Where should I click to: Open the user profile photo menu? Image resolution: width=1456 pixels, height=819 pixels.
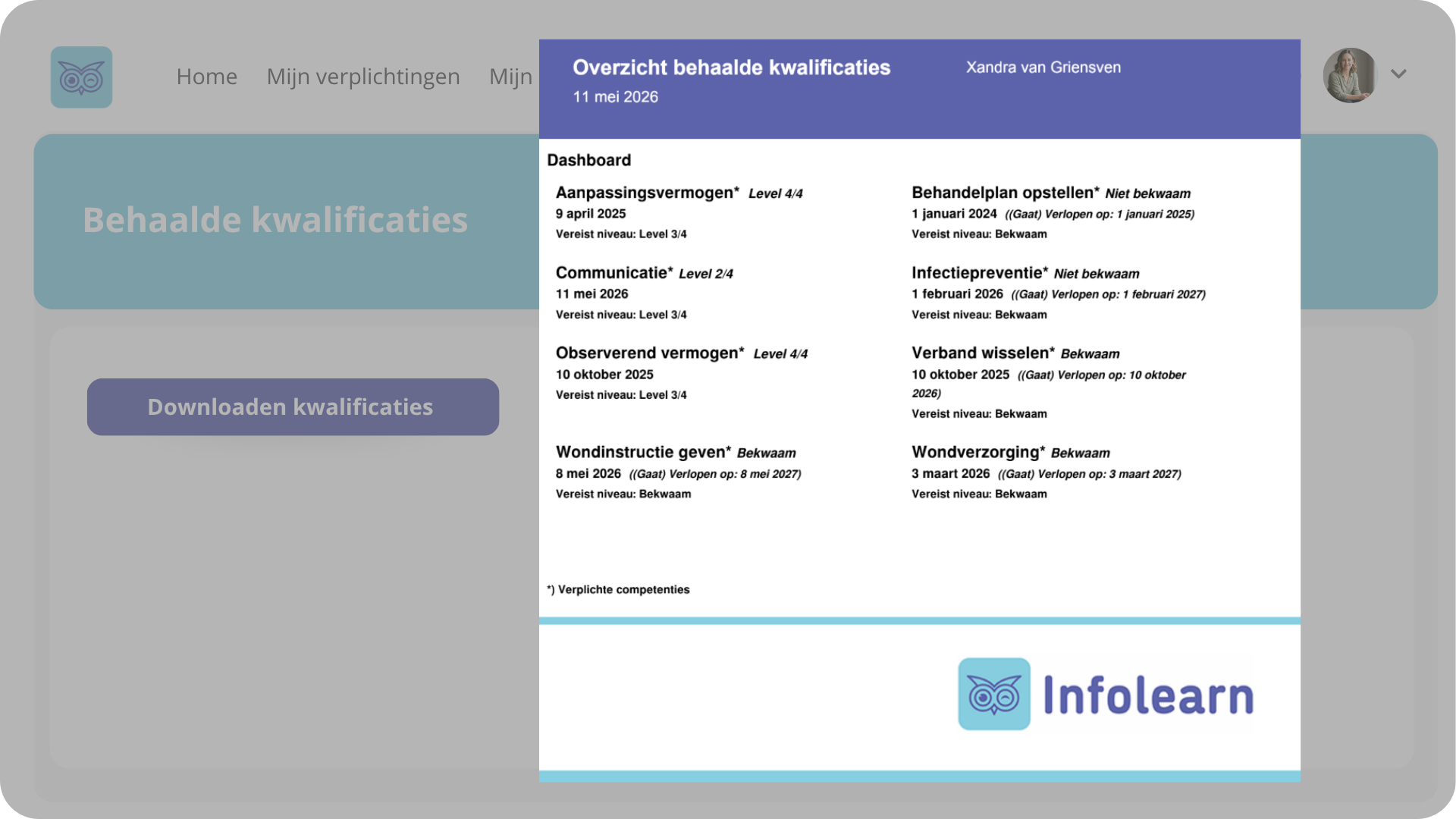[x=1350, y=75]
